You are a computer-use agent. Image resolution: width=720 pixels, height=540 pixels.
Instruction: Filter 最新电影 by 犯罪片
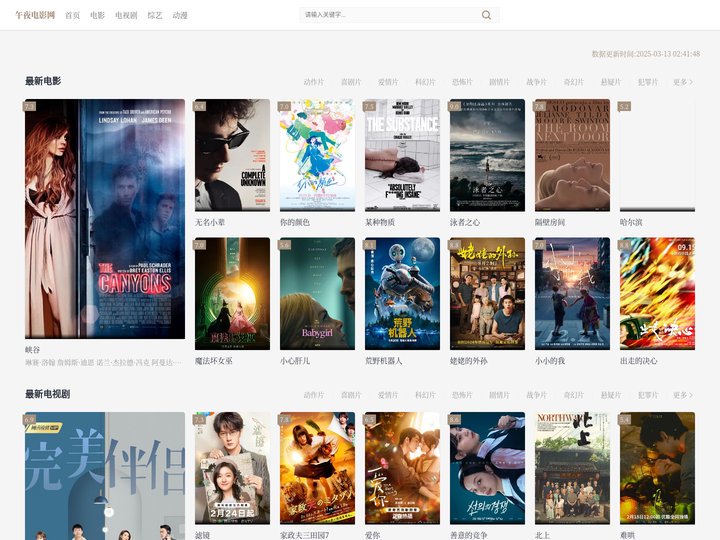click(648, 82)
